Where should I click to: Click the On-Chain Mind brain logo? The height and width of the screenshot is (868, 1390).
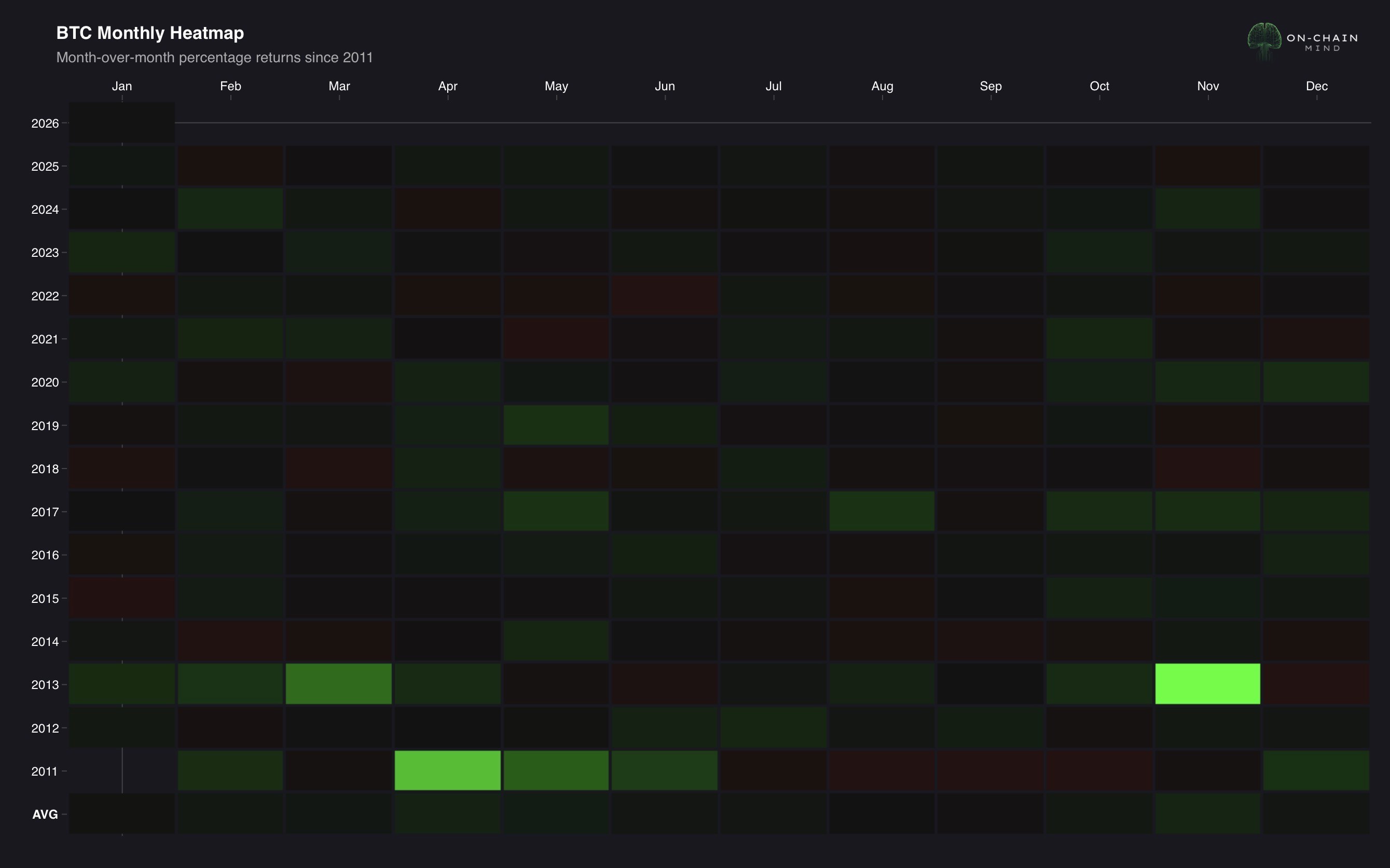tap(1264, 40)
